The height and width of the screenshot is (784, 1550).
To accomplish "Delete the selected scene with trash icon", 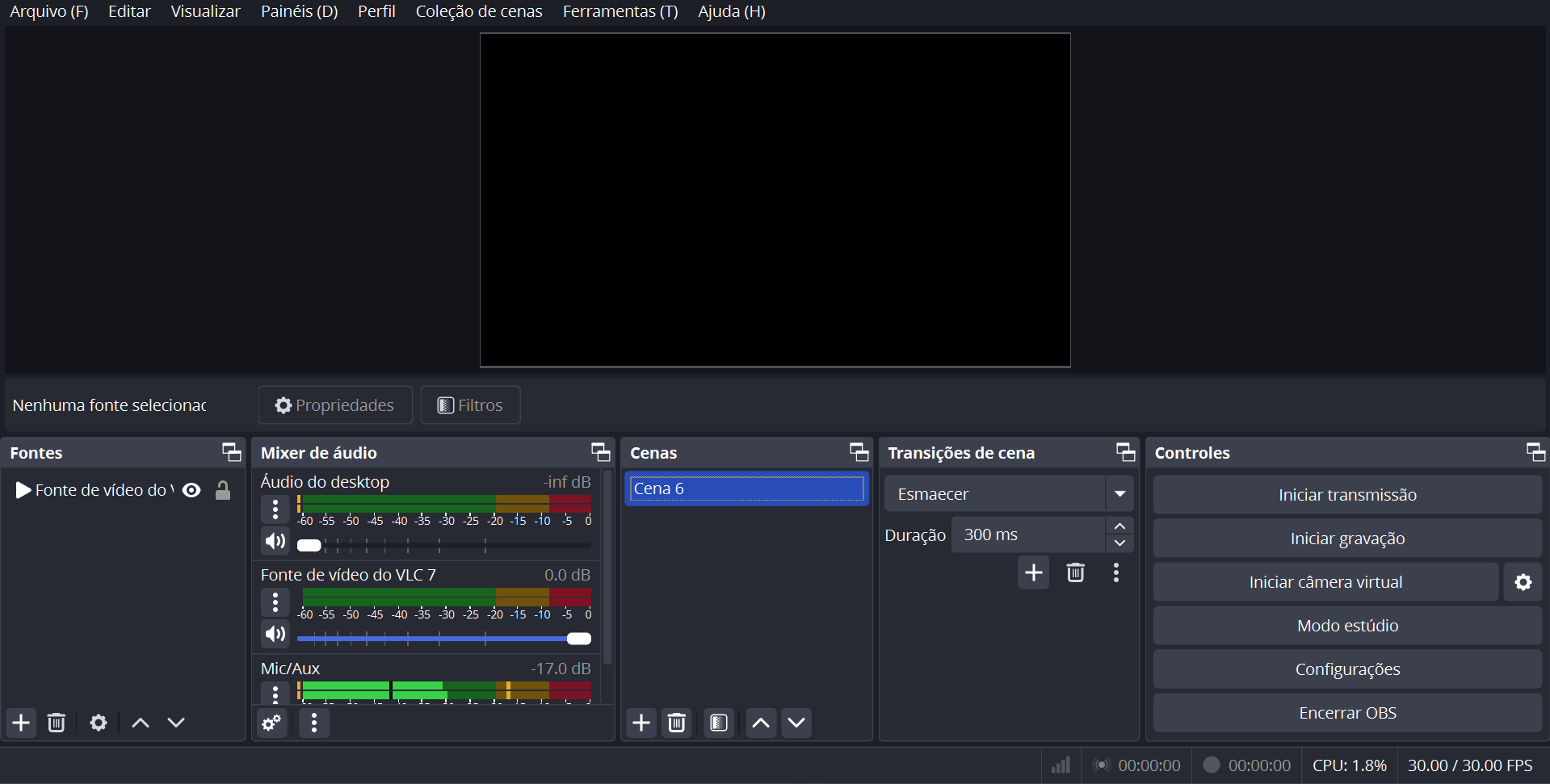I will pyautogui.click(x=677, y=723).
